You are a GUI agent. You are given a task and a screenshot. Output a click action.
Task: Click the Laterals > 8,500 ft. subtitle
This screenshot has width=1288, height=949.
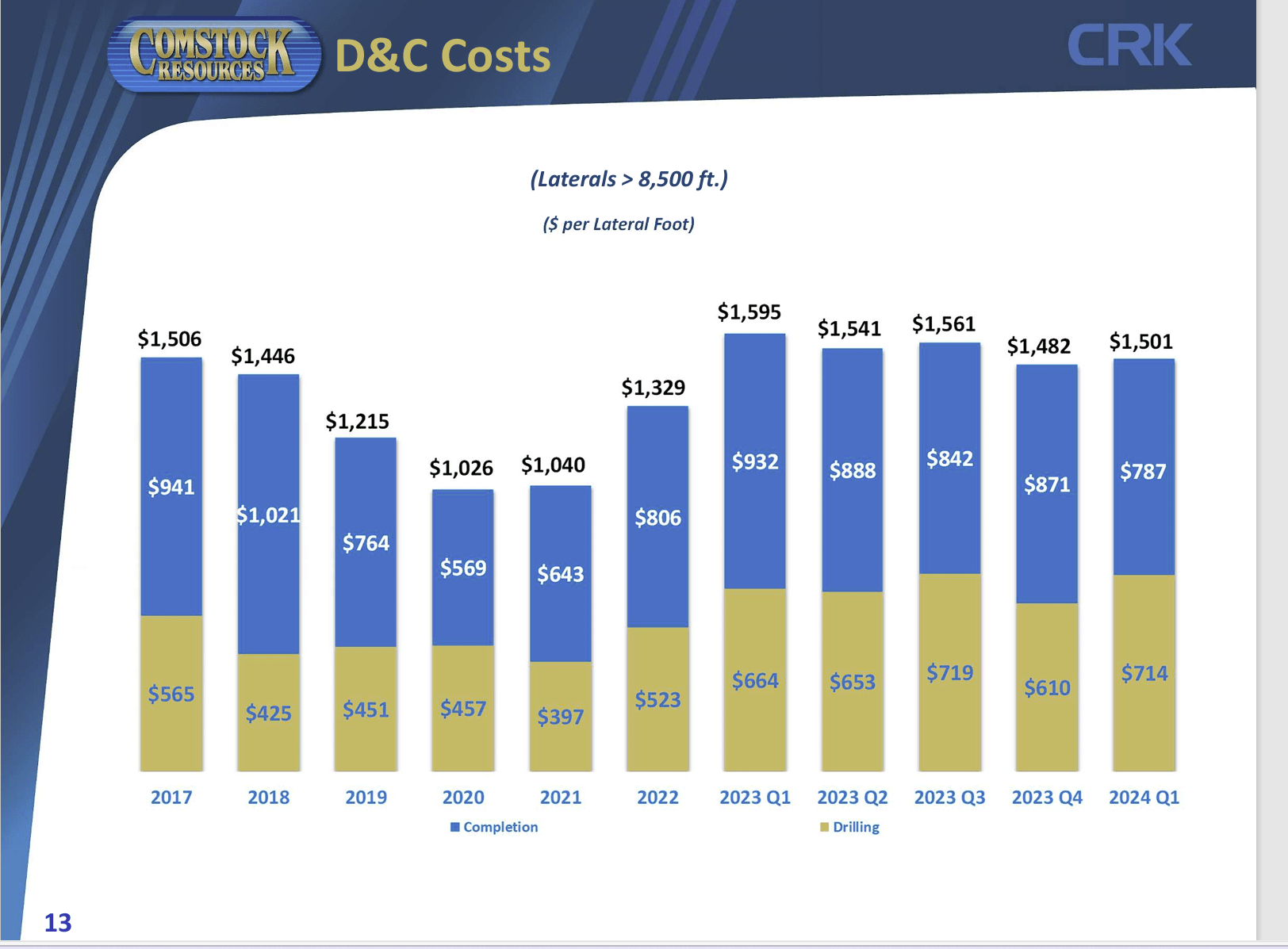coord(629,180)
